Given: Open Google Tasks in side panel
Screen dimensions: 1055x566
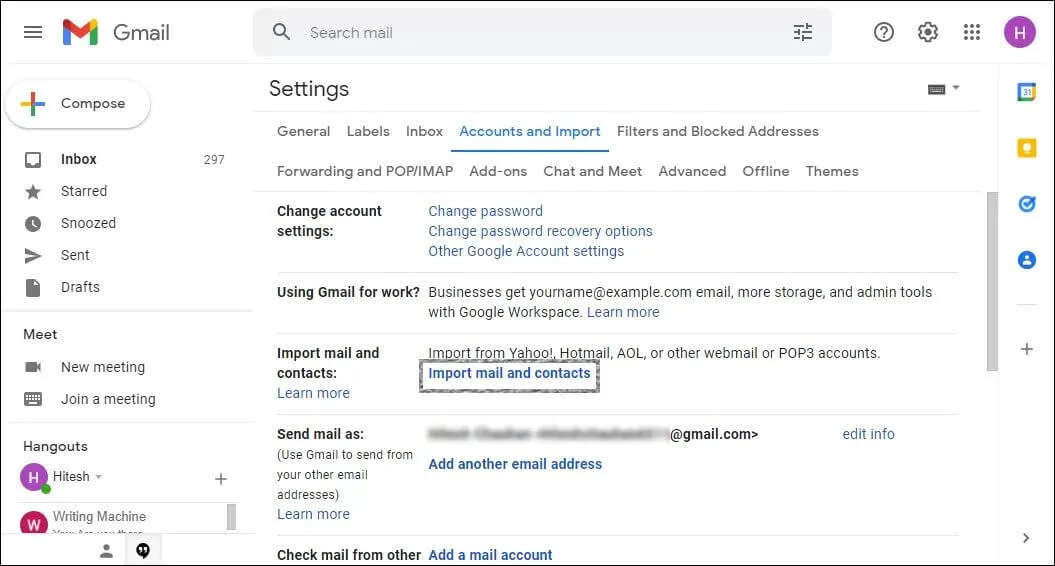Looking at the screenshot, I should pos(1026,204).
